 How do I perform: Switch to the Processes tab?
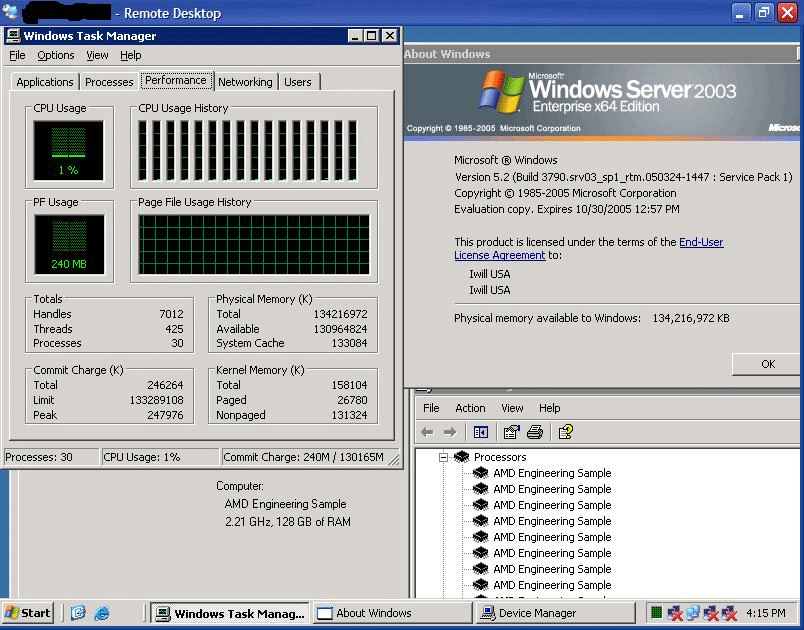coord(109,82)
